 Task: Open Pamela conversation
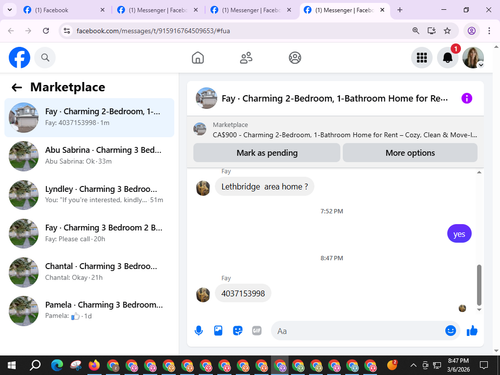[89, 311]
